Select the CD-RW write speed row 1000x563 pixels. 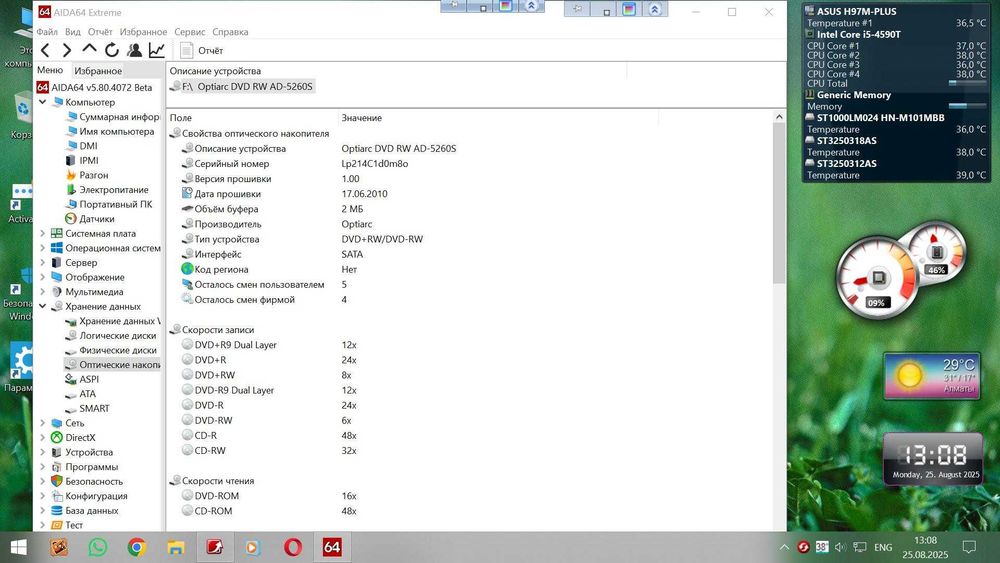(270, 451)
